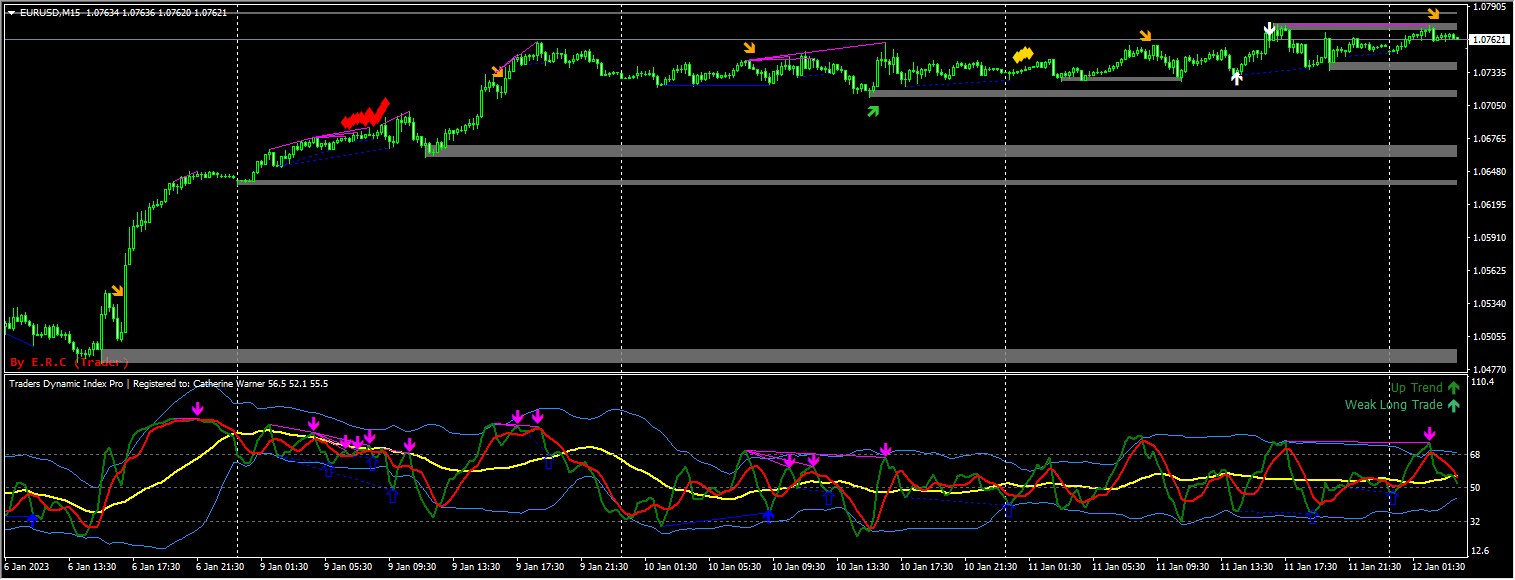Screen dimensions: 1515x580
Task: Click the red zigzag arrow marker
Action: (x=365, y=114)
